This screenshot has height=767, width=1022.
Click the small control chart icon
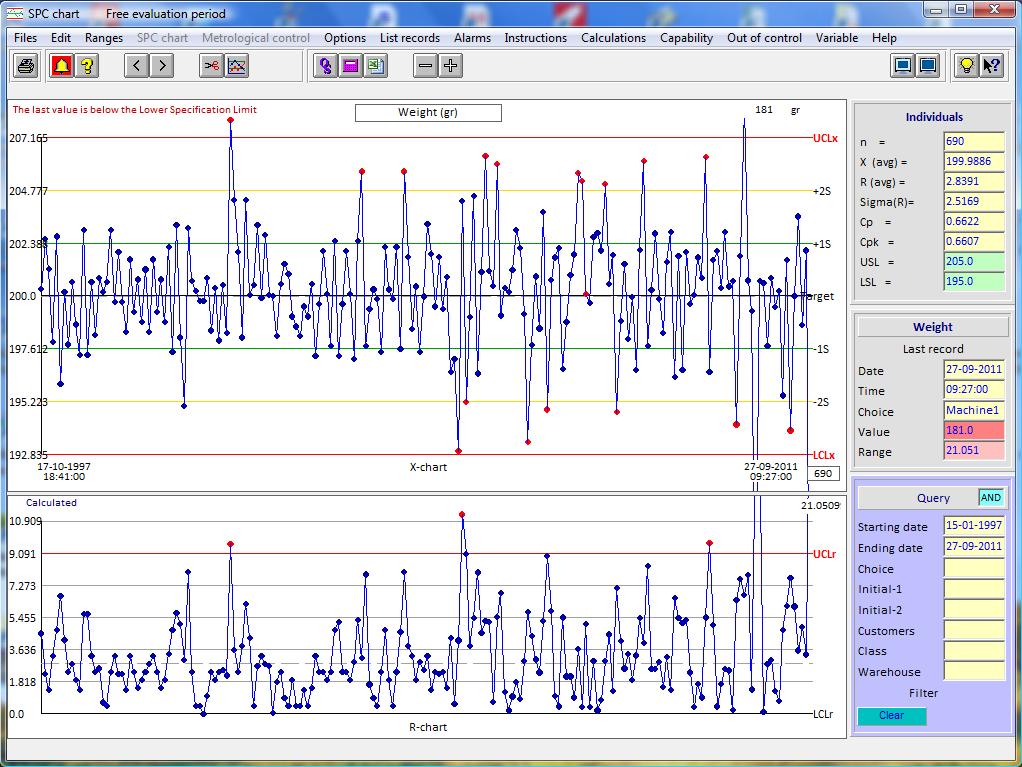point(237,66)
